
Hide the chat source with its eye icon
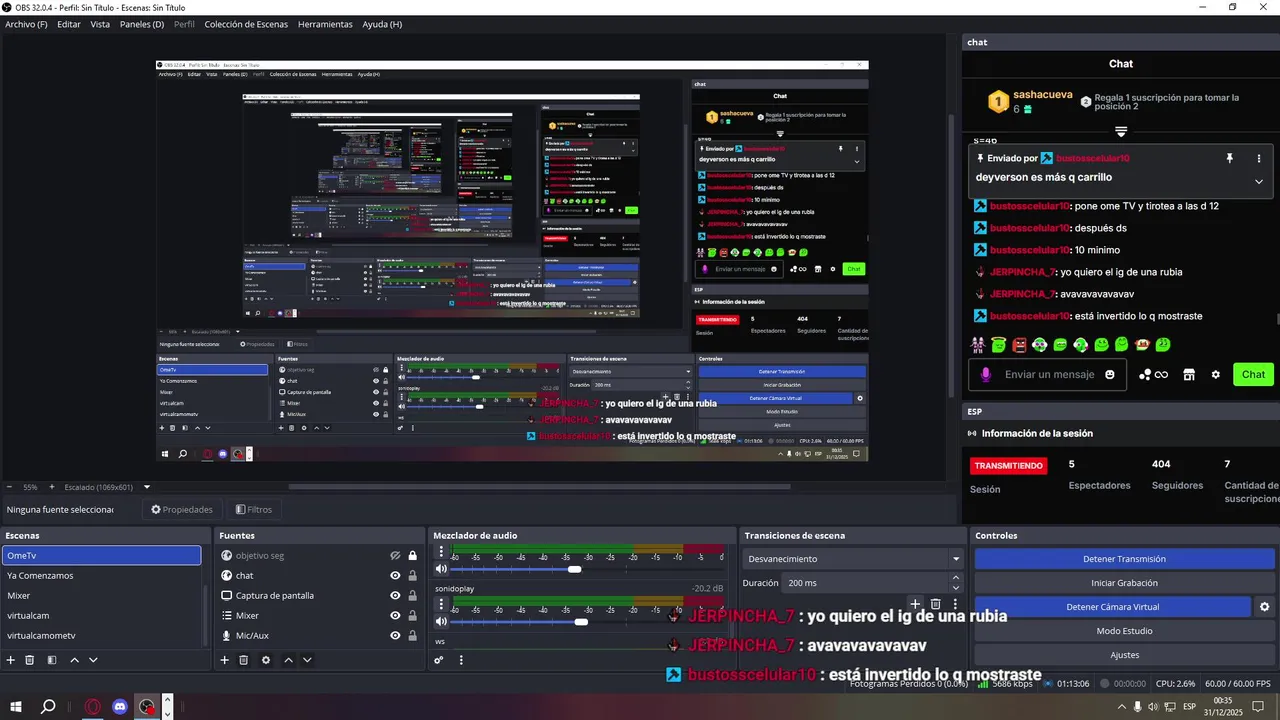[395, 575]
